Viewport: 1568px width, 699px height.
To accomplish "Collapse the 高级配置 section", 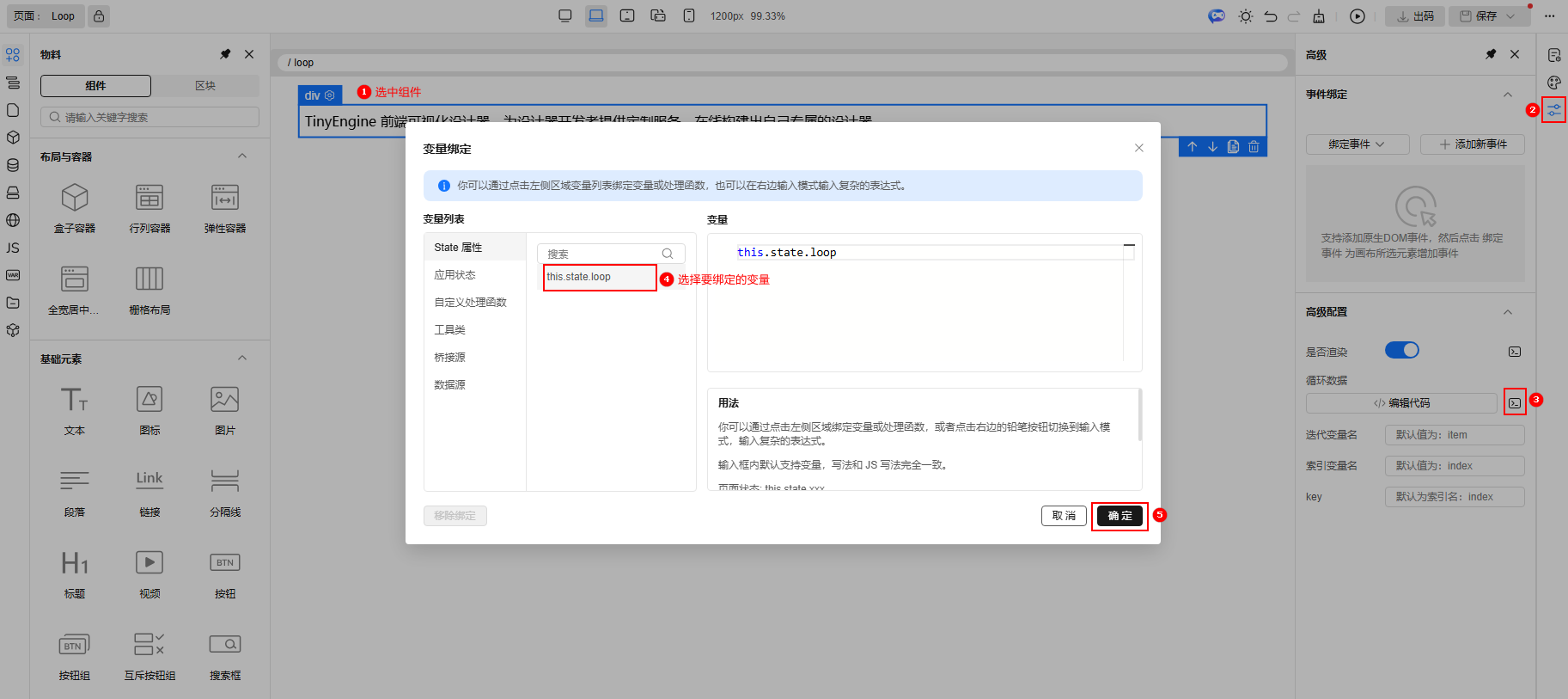I will click(x=1507, y=312).
